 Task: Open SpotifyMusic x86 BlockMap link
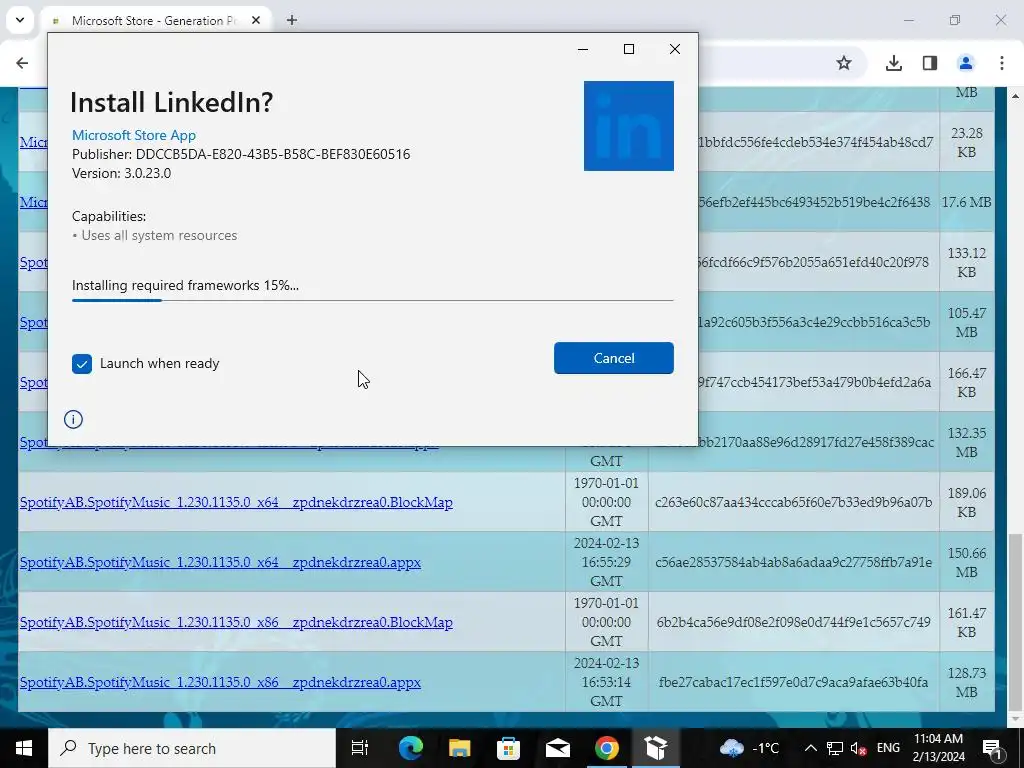pyautogui.click(x=236, y=622)
